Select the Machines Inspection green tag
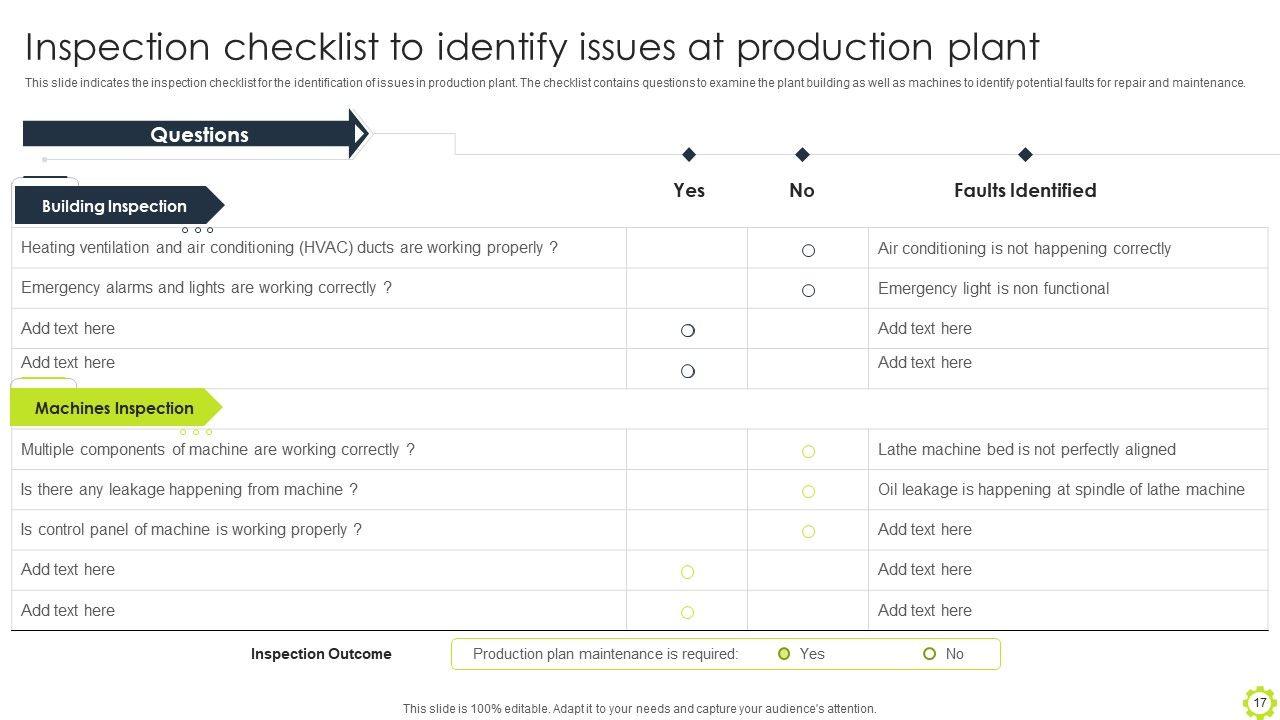This screenshot has height=720, width=1280. [115, 408]
